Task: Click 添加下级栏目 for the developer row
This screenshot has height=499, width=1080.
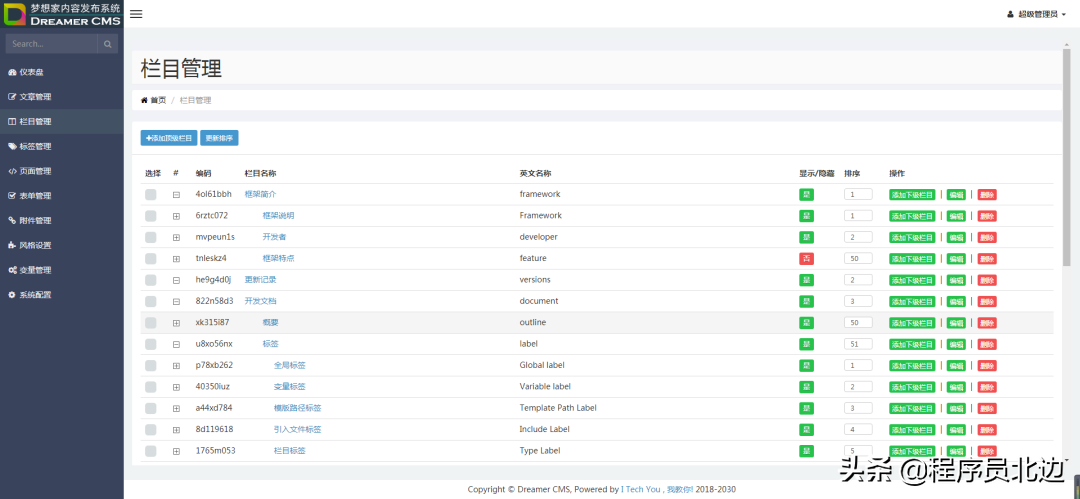Action: click(912, 238)
